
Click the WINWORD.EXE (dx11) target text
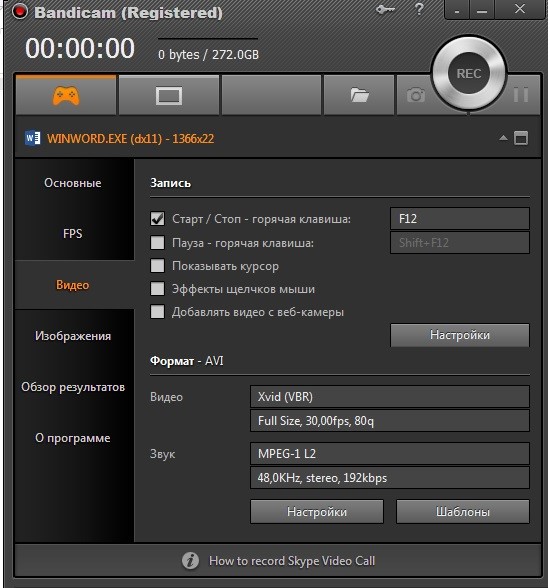[131, 139]
